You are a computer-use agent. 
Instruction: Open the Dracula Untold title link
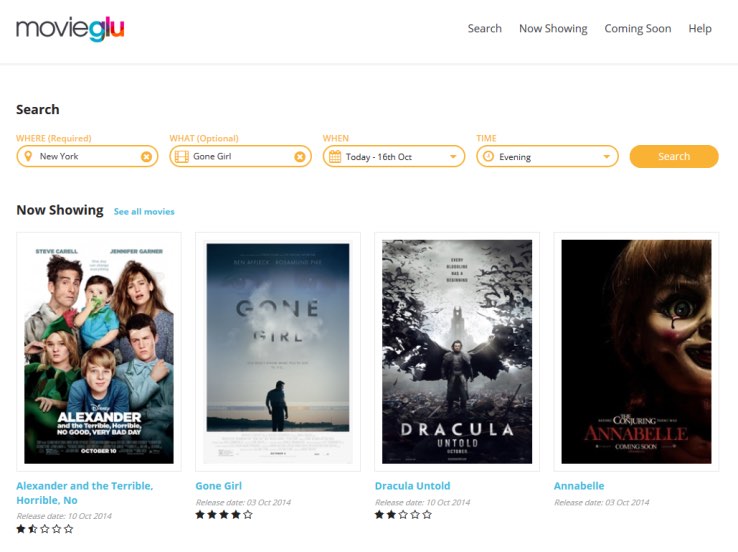click(412, 486)
